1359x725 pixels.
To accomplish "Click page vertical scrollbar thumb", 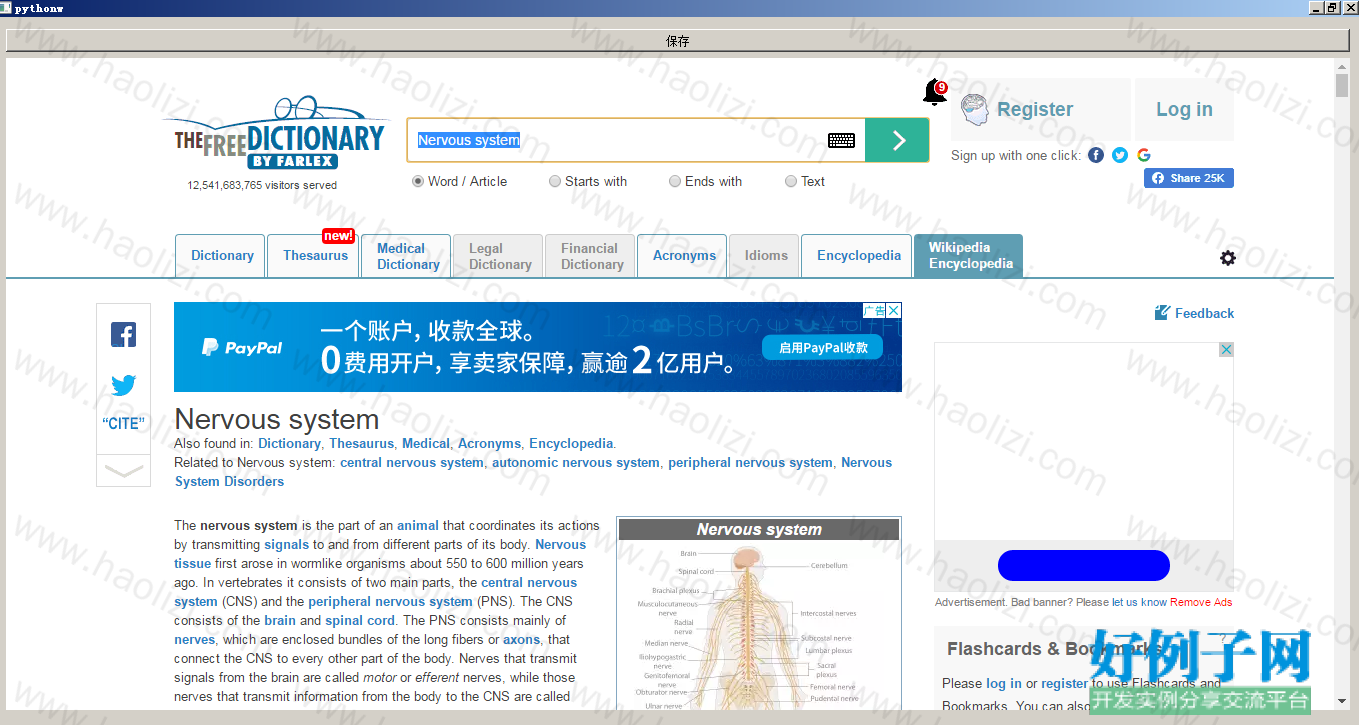I will click(x=1342, y=84).
